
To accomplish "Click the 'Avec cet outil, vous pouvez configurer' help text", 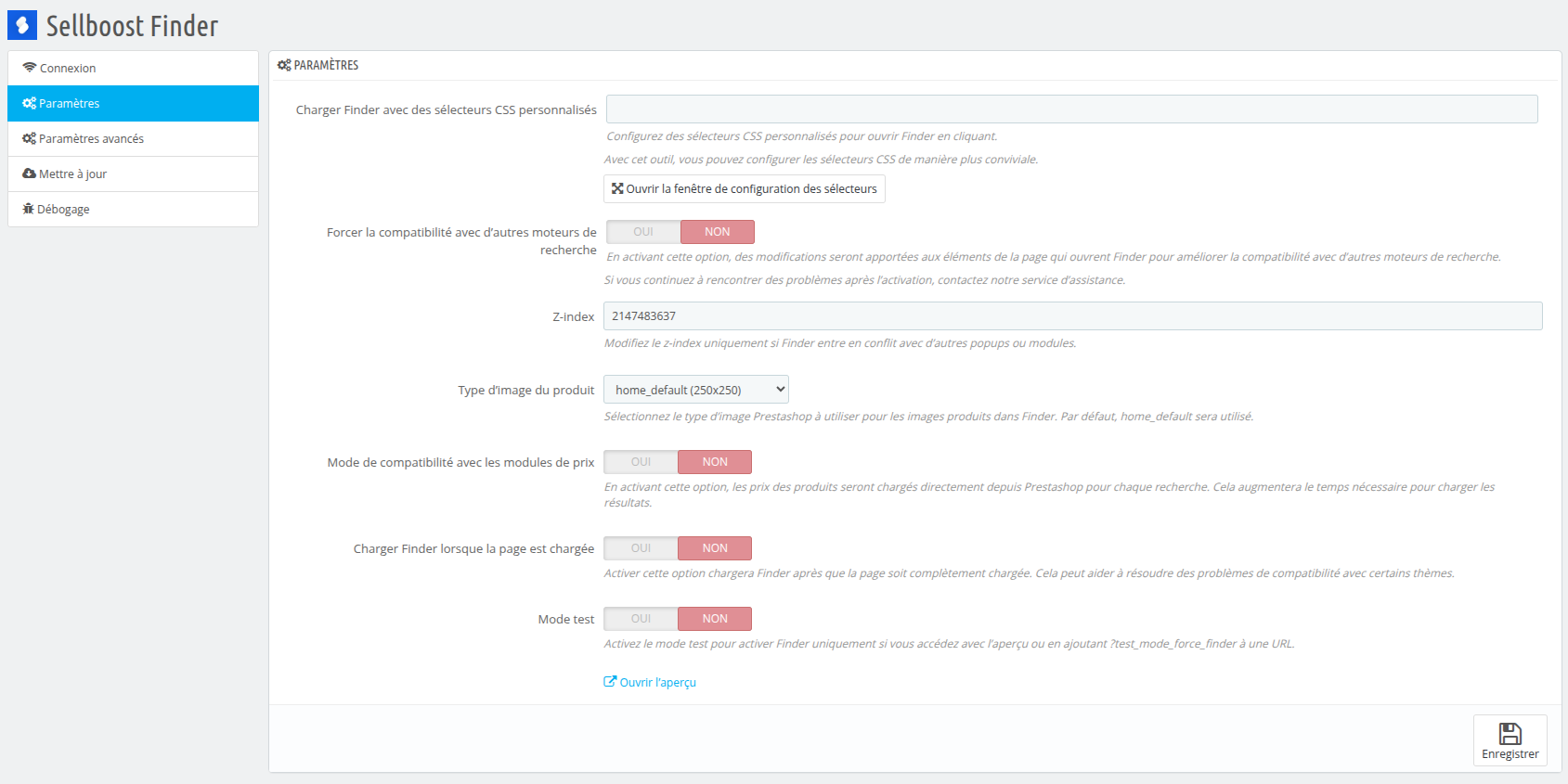I will 821,160.
